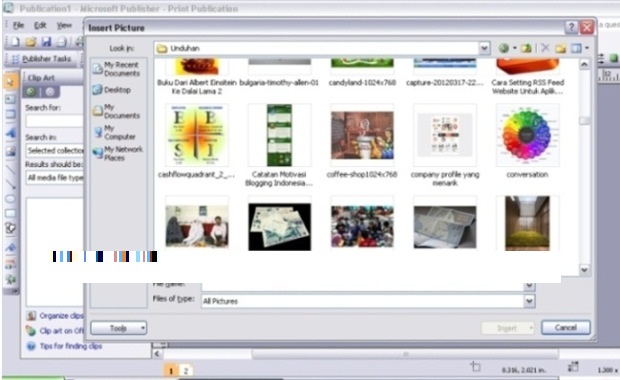620x380 pixels.
Task: Switch to page 2 tab
Action: (x=186, y=371)
